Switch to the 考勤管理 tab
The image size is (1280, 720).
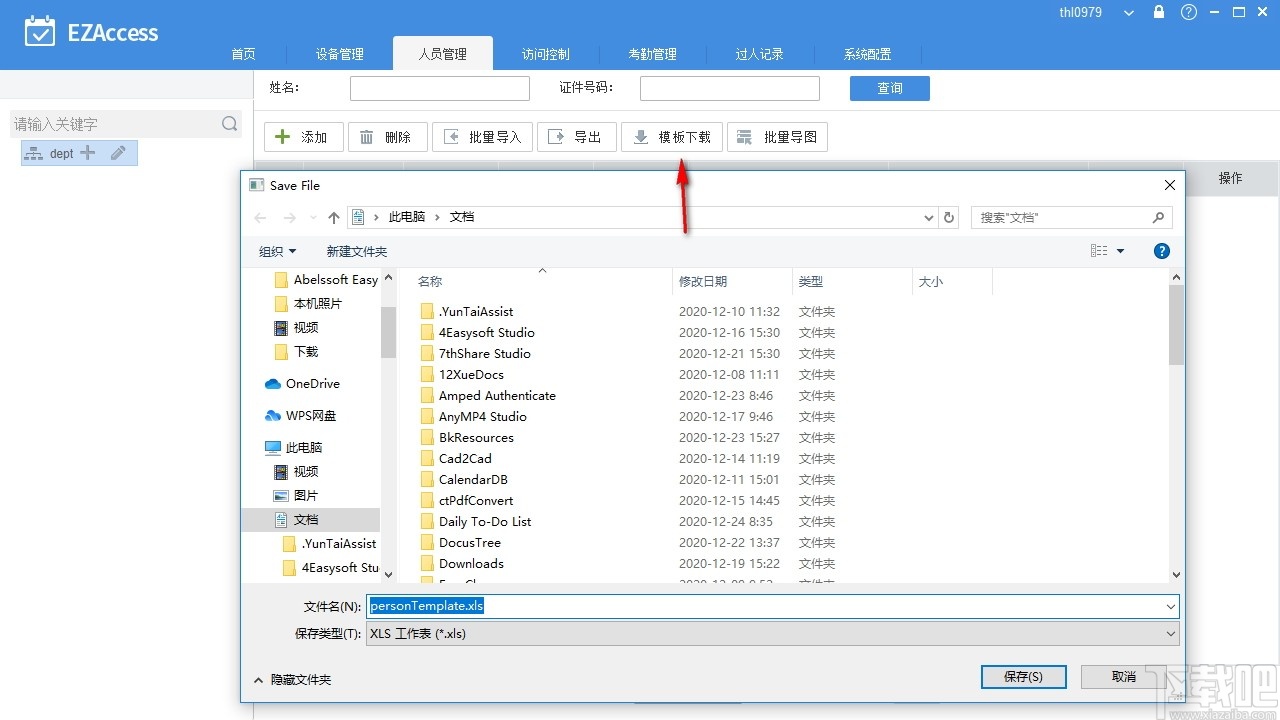pyautogui.click(x=653, y=54)
